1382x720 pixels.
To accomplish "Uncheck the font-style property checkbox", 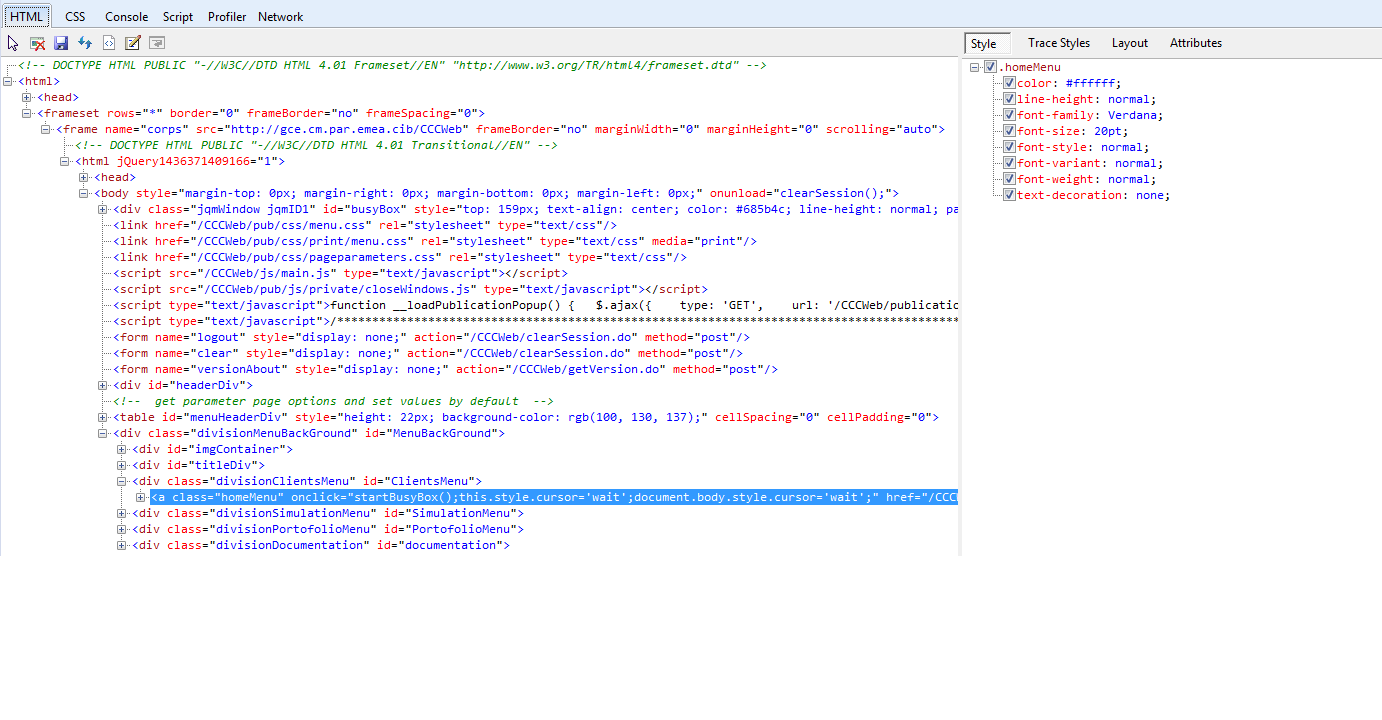I will [1010, 147].
